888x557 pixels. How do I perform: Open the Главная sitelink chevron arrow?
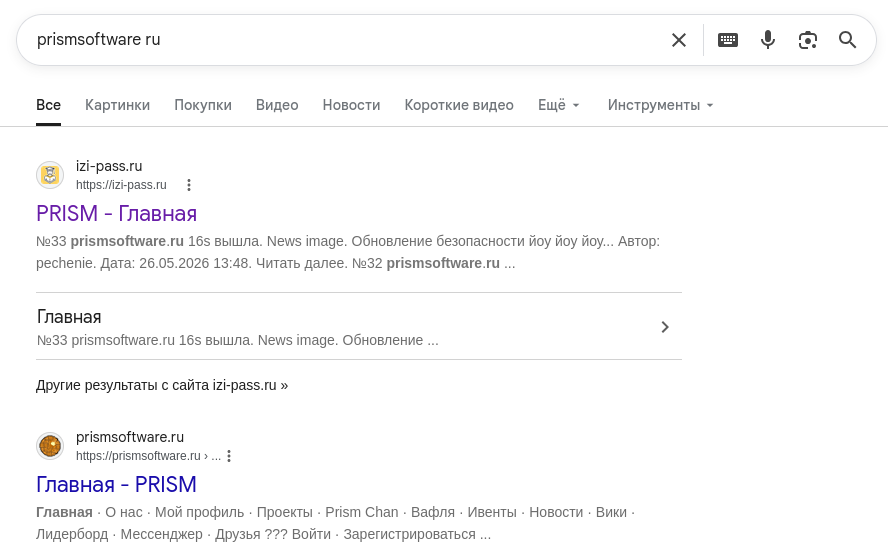(665, 327)
